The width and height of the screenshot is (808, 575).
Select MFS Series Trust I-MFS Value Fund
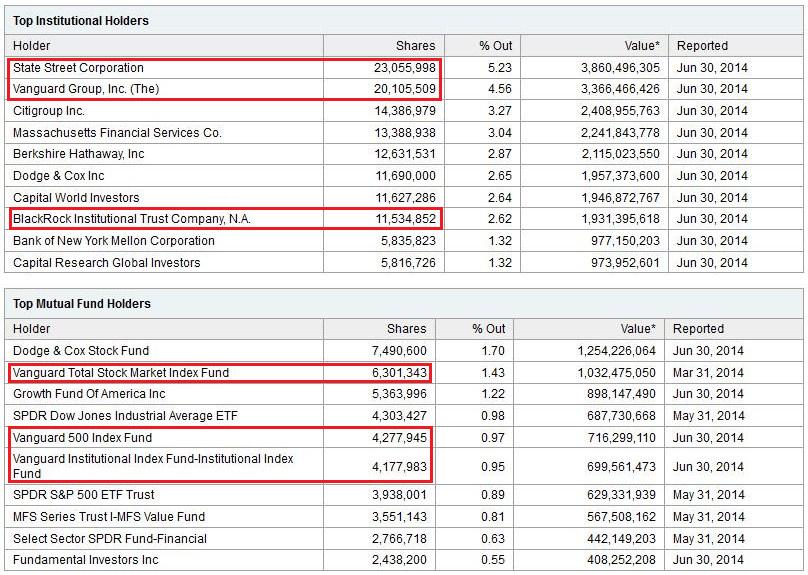click(109, 516)
